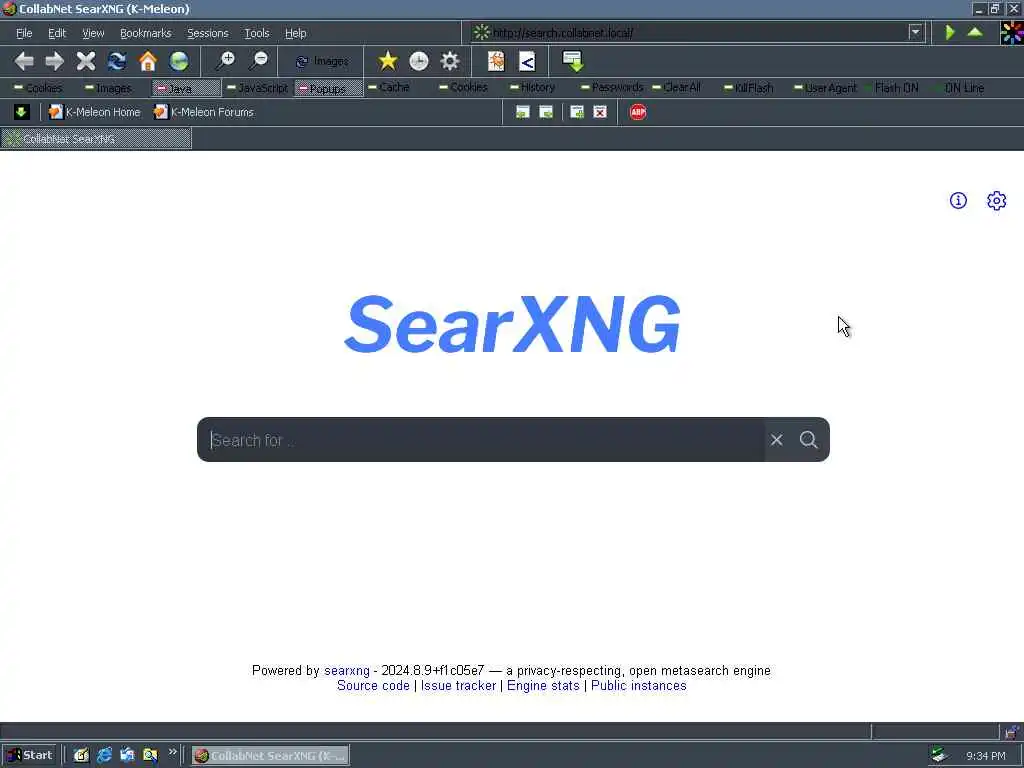Select the CollabNet SearXNG tab
The height and width of the screenshot is (768, 1024).
coord(96,138)
